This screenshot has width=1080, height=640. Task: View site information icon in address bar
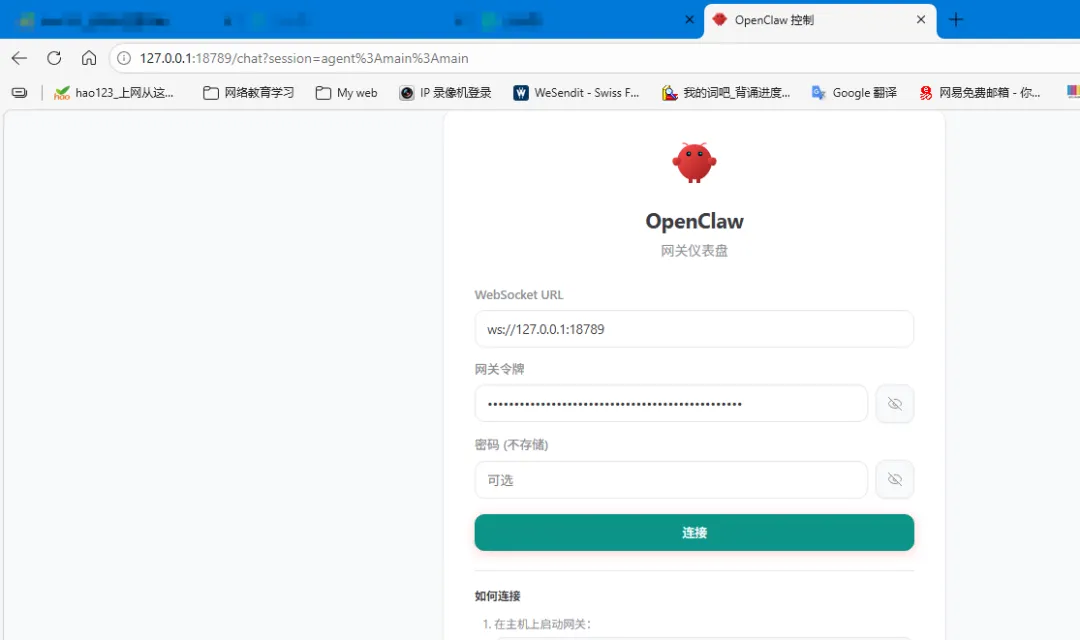pyautogui.click(x=124, y=59)
